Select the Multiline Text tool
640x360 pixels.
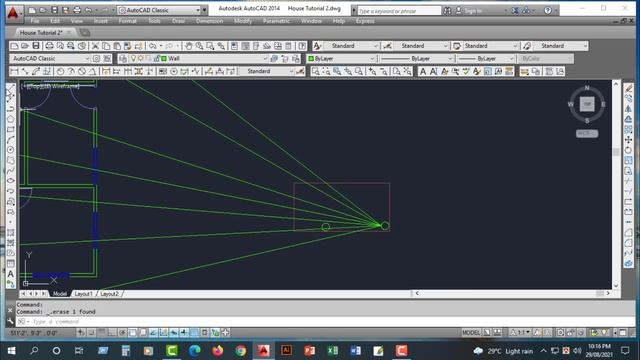tap(11, 274)
